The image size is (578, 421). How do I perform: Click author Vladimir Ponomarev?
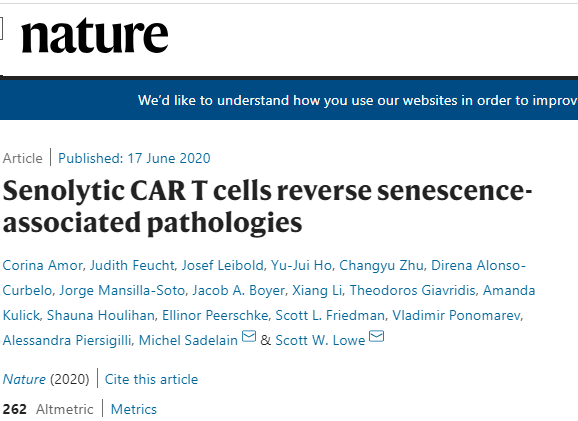[457, 316]
